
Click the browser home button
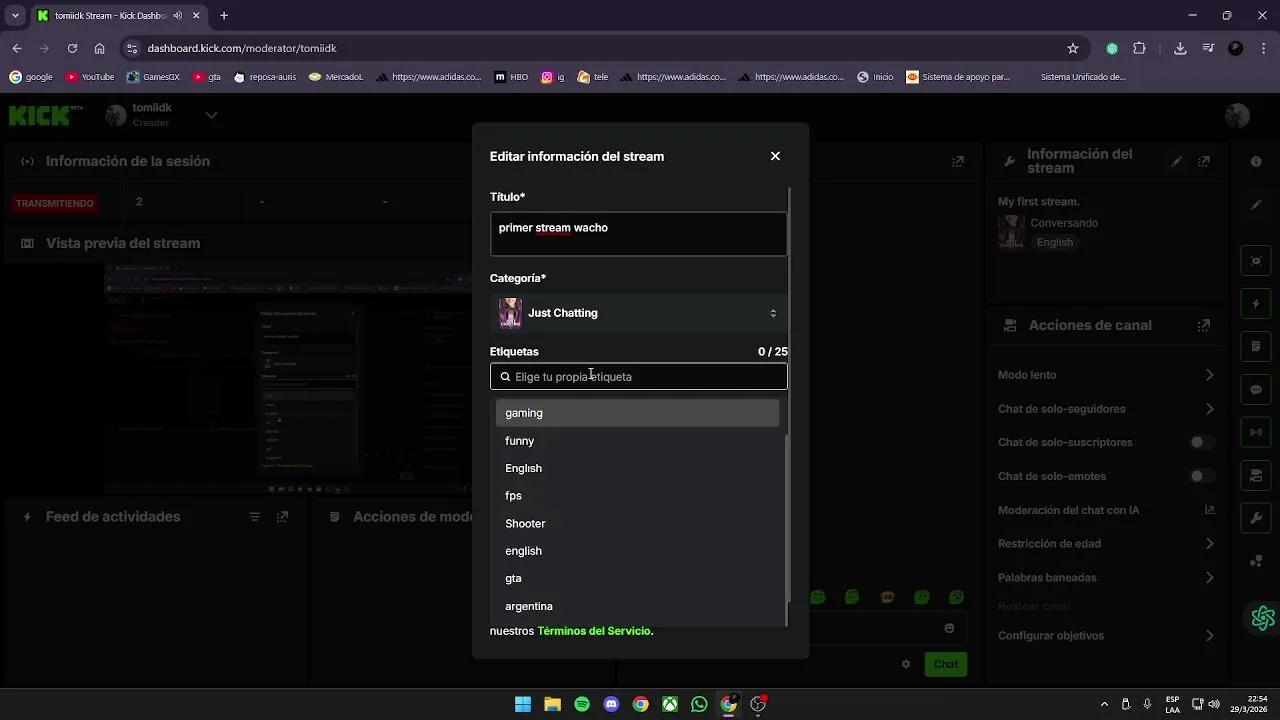point(100,48)
